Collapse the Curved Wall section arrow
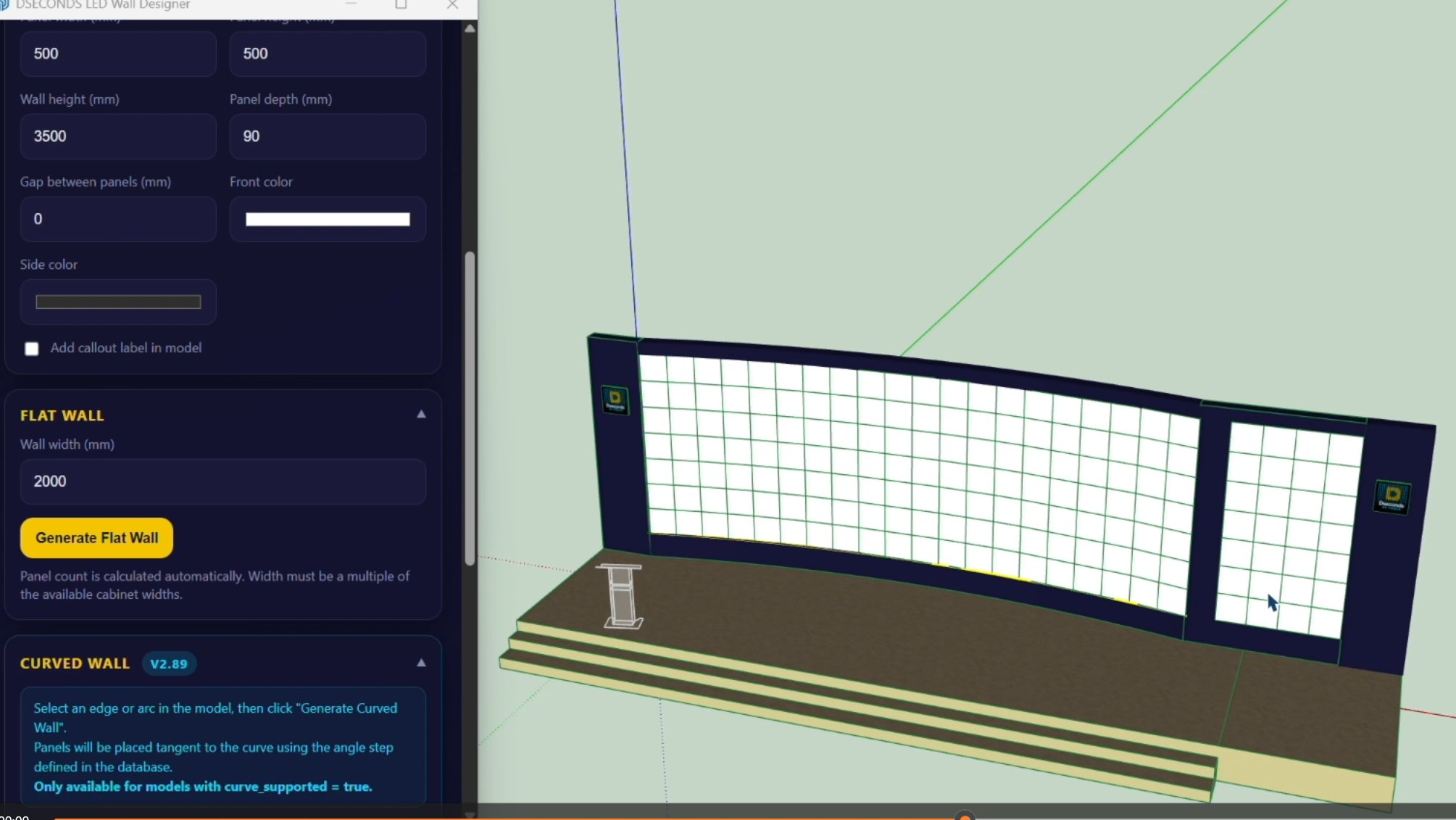This screenshot has width=1456, height=820. pos(421,663)
